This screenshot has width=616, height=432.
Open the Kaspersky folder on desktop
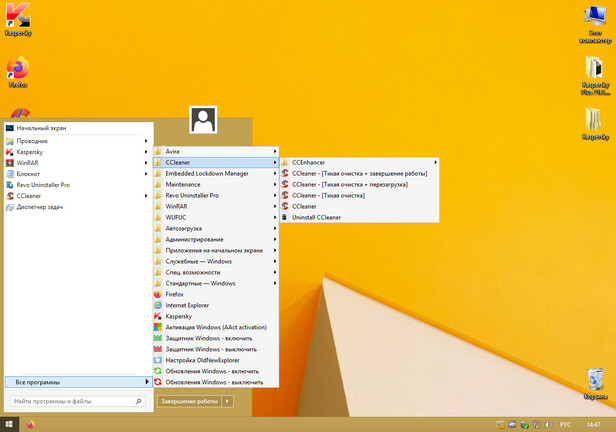595,124
